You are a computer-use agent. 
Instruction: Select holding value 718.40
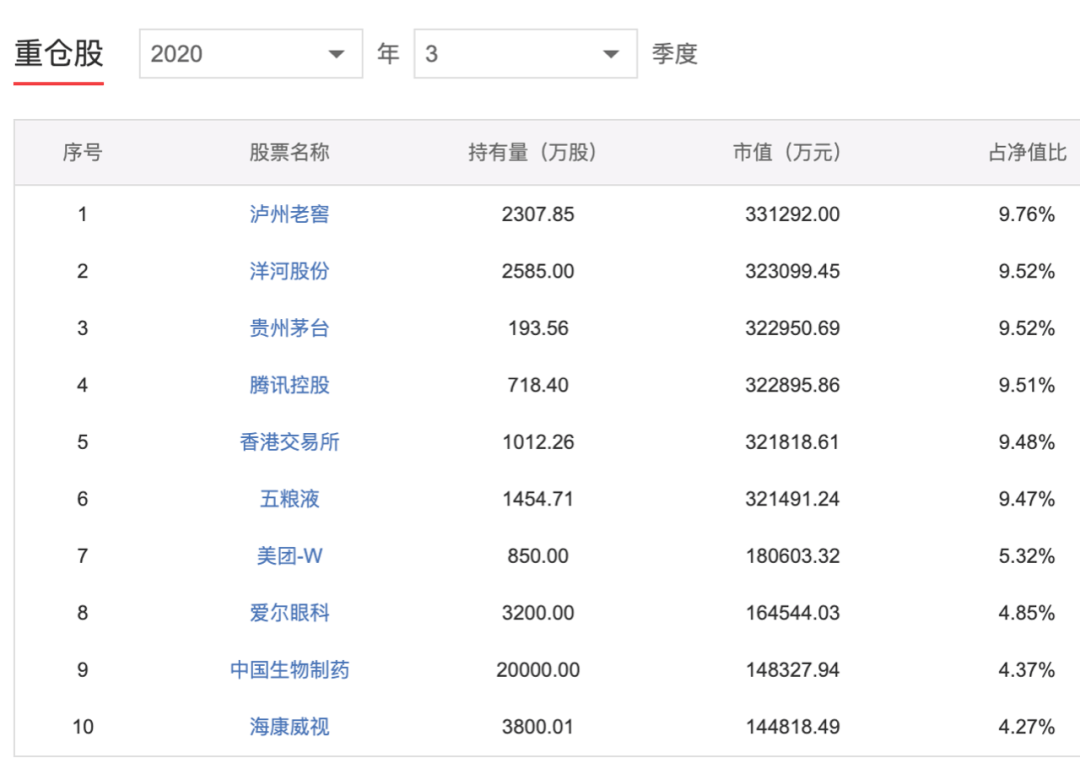point(538,385)
